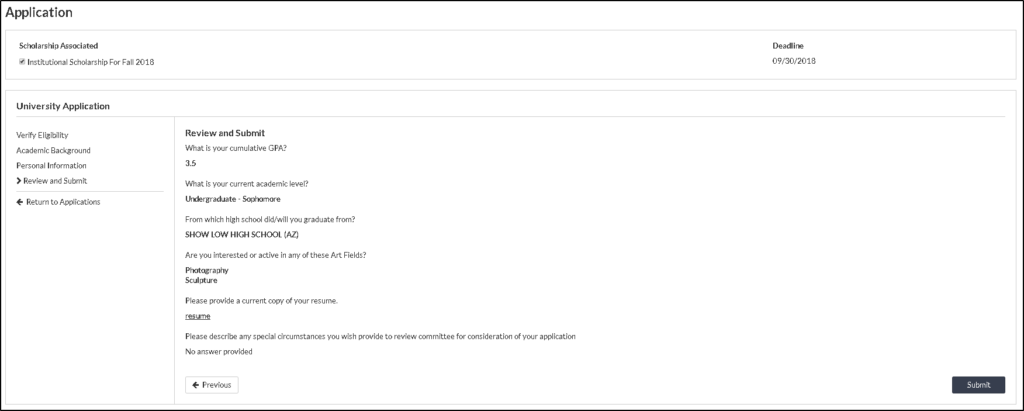Click the arrow icon inside the Previous button
The height and width of the screenshot is (411, 1024).
196,385
